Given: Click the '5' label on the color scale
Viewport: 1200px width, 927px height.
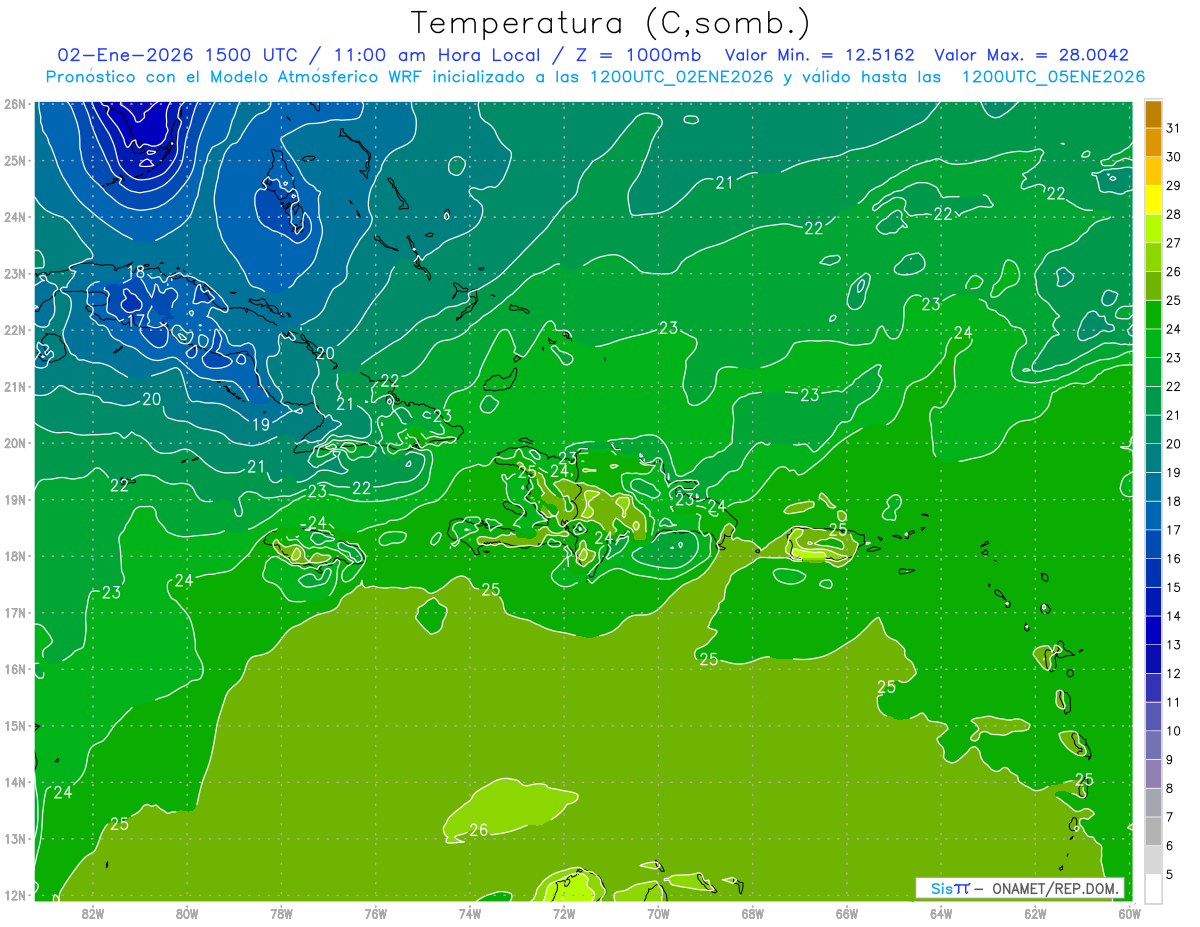Looking at the screenshot, I should point(1170,875).
